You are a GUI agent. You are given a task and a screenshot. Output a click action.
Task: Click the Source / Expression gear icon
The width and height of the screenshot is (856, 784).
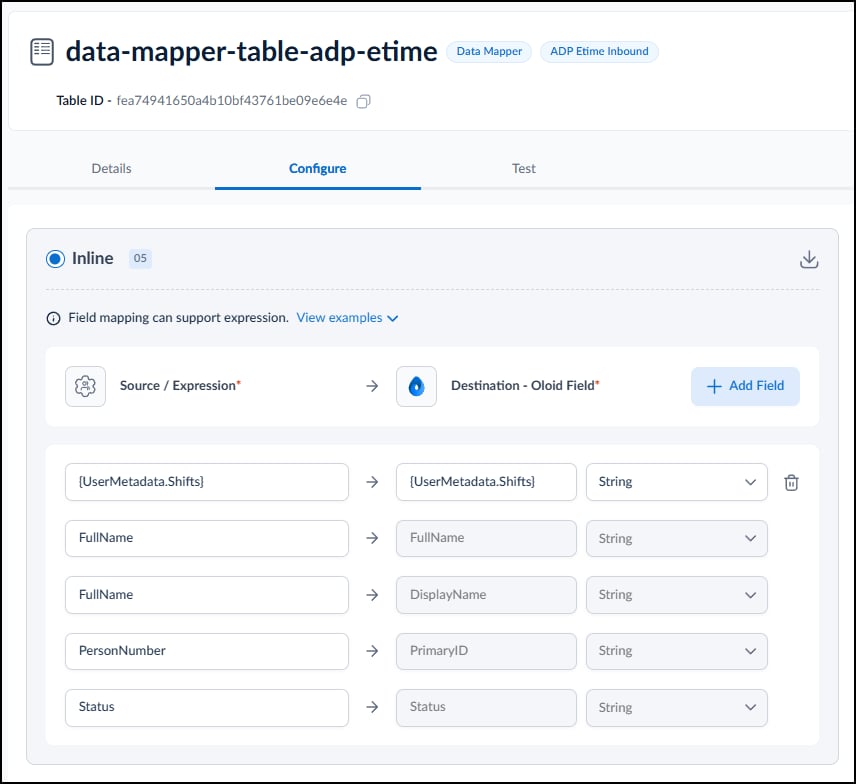(85, 386)
